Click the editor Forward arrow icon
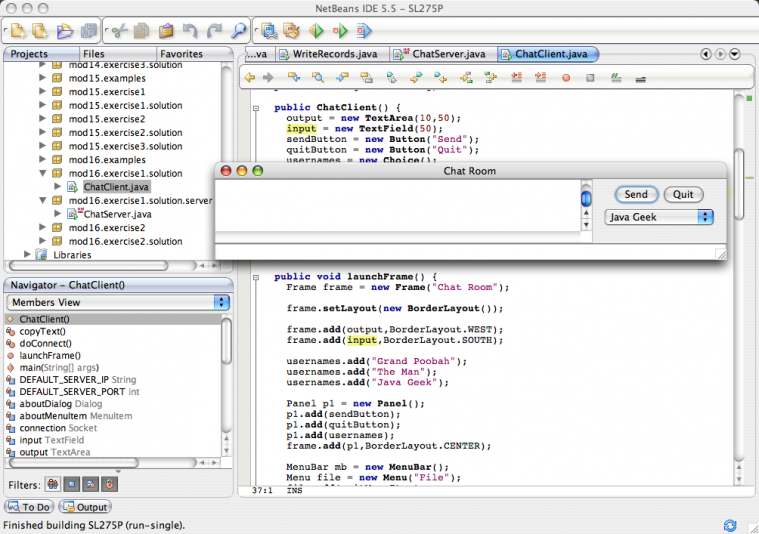 click(268, 77)
